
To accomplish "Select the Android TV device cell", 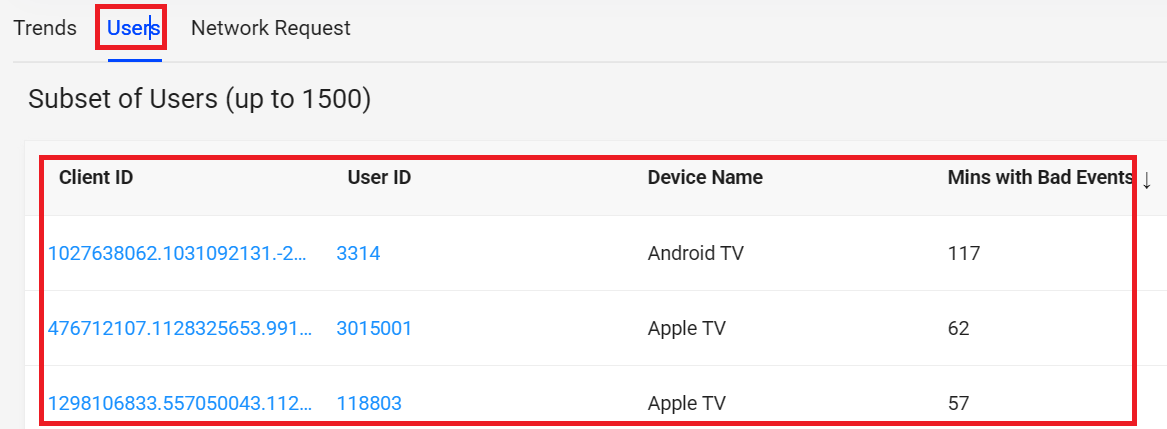I will [x=696, y=253].
